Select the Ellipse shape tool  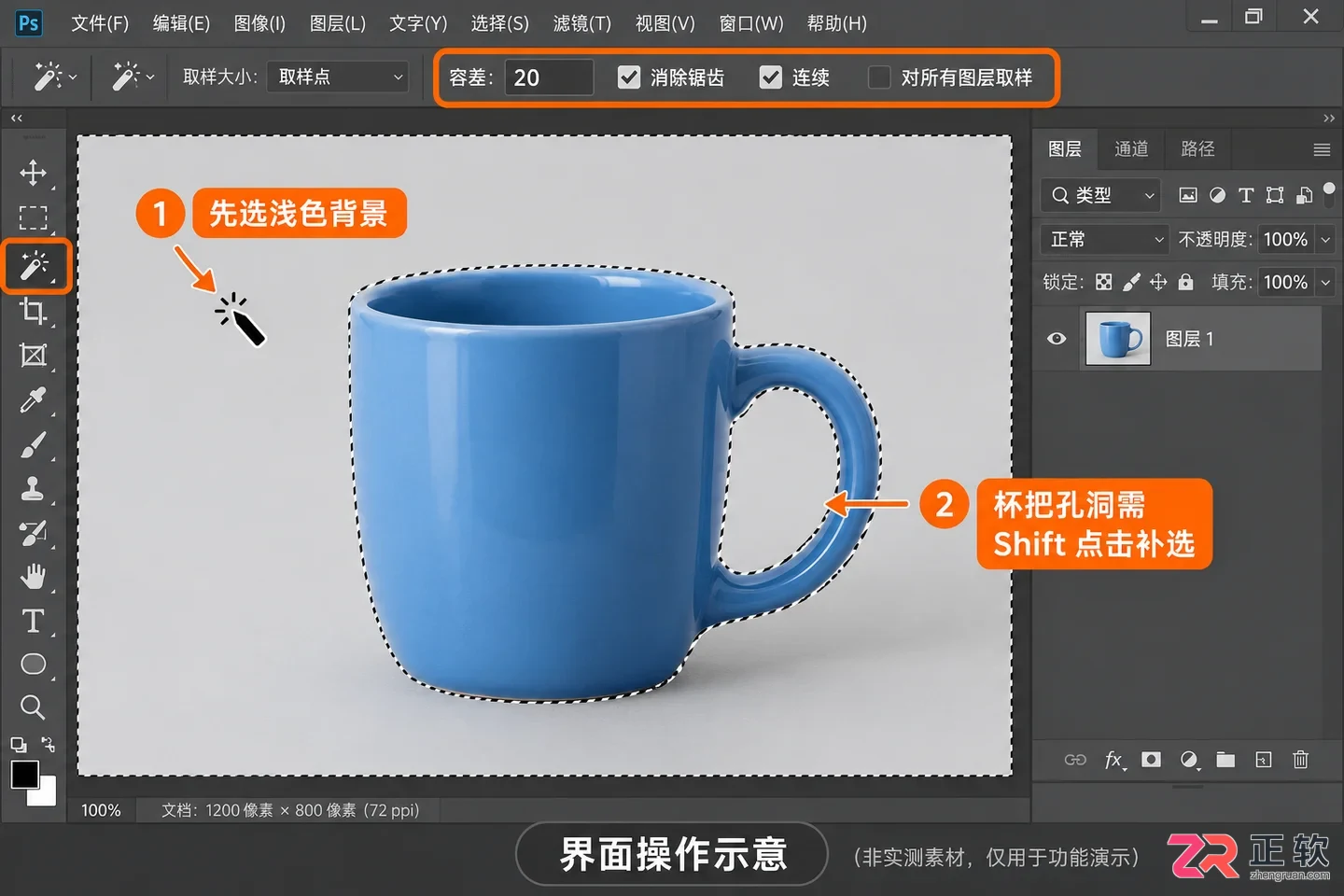coord(33,664)
